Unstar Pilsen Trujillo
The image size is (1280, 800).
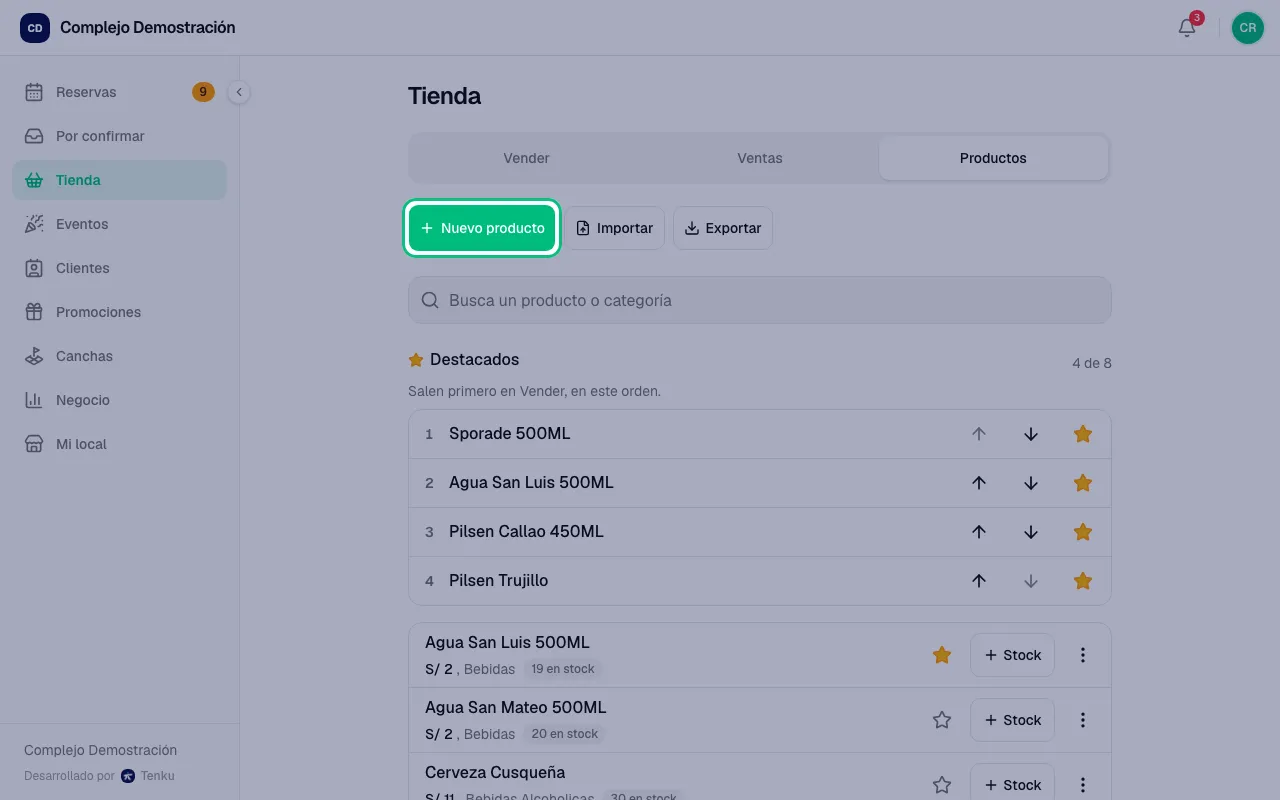coord(1083,581)
